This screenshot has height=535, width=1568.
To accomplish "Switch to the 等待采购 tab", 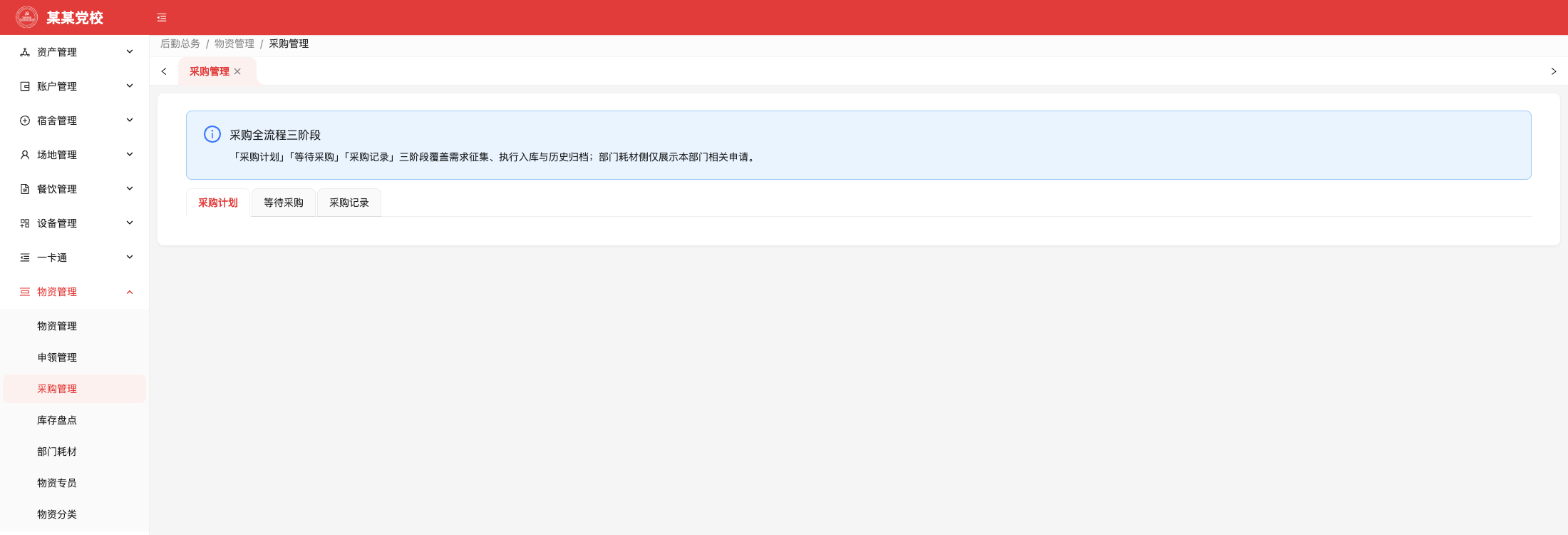I will (284, 203).
